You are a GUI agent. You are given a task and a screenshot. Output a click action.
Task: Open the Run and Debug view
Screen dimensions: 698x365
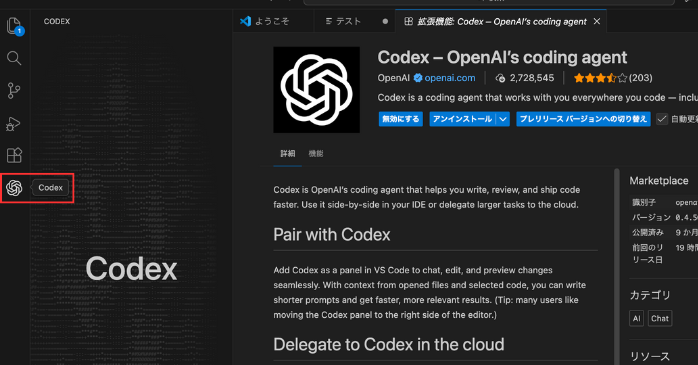13,123
